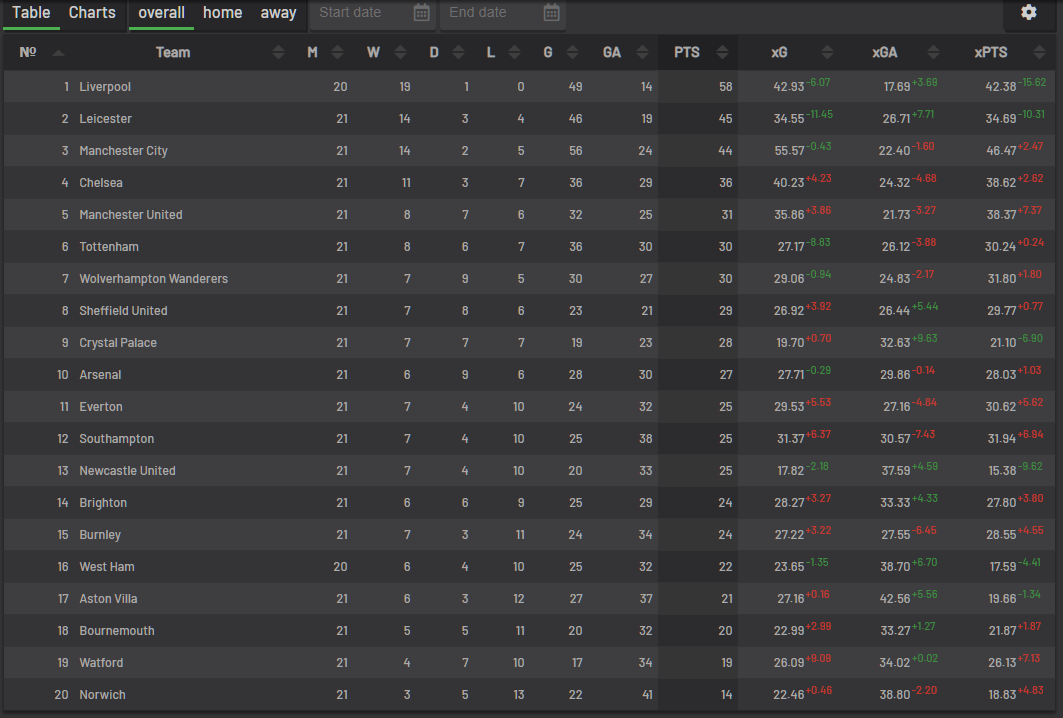
Task: Sort by draws using D column arrows
Action: (458, 52)
